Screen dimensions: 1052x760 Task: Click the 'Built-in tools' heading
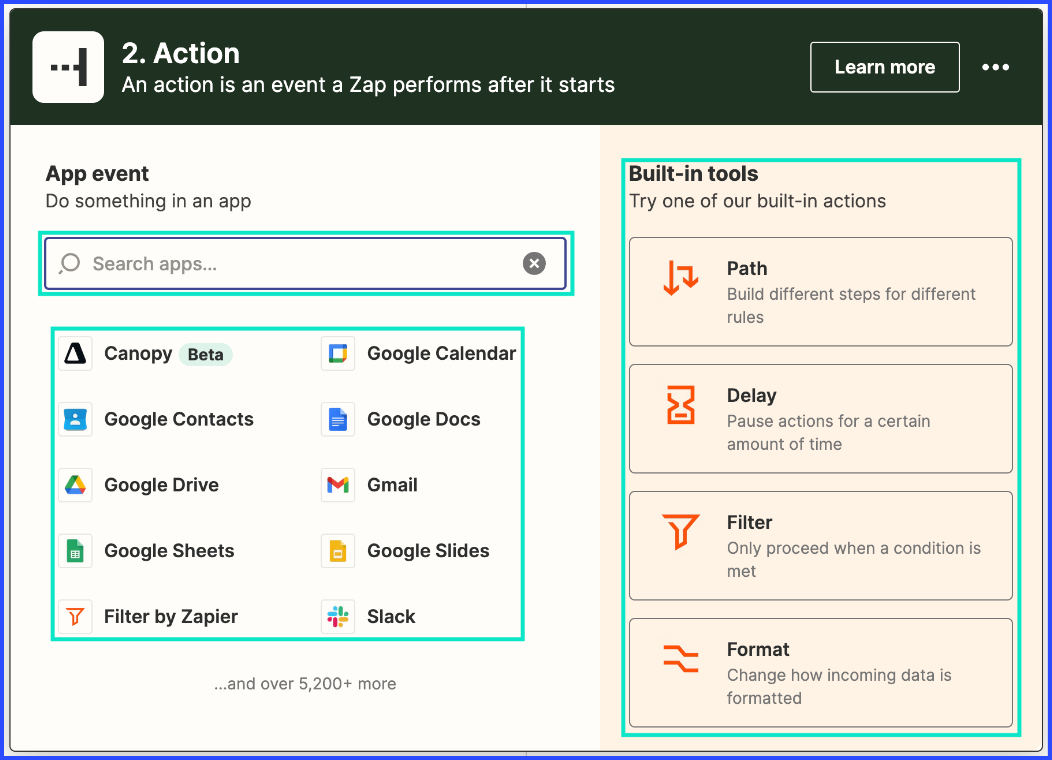click(x=694, y=174)
